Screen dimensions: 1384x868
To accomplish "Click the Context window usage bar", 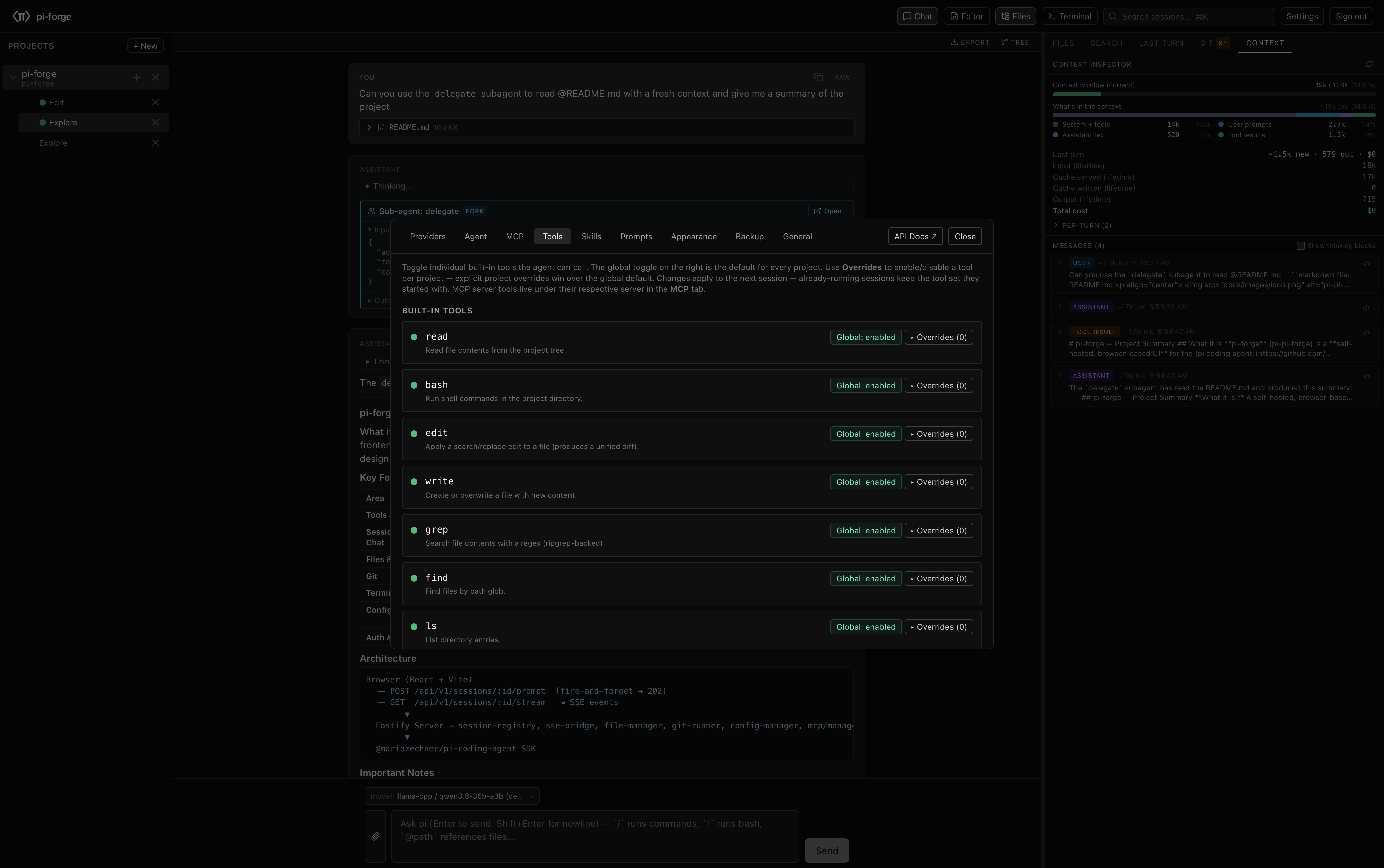I will pyautogui.click(x=1214, y=94).
